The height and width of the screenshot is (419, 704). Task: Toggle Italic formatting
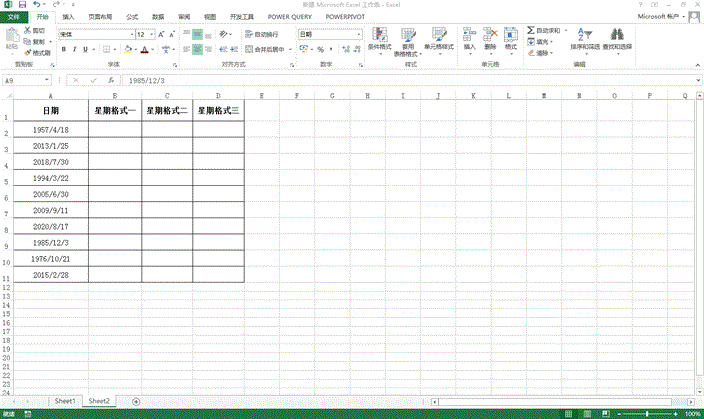75,49
